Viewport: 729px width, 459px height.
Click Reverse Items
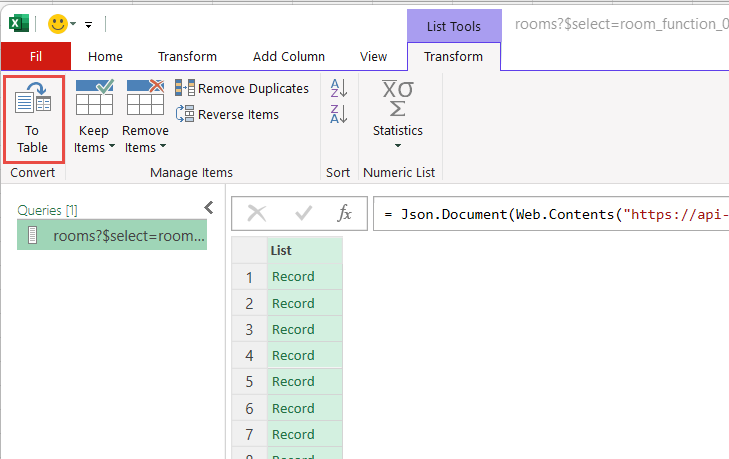[227, 114]
